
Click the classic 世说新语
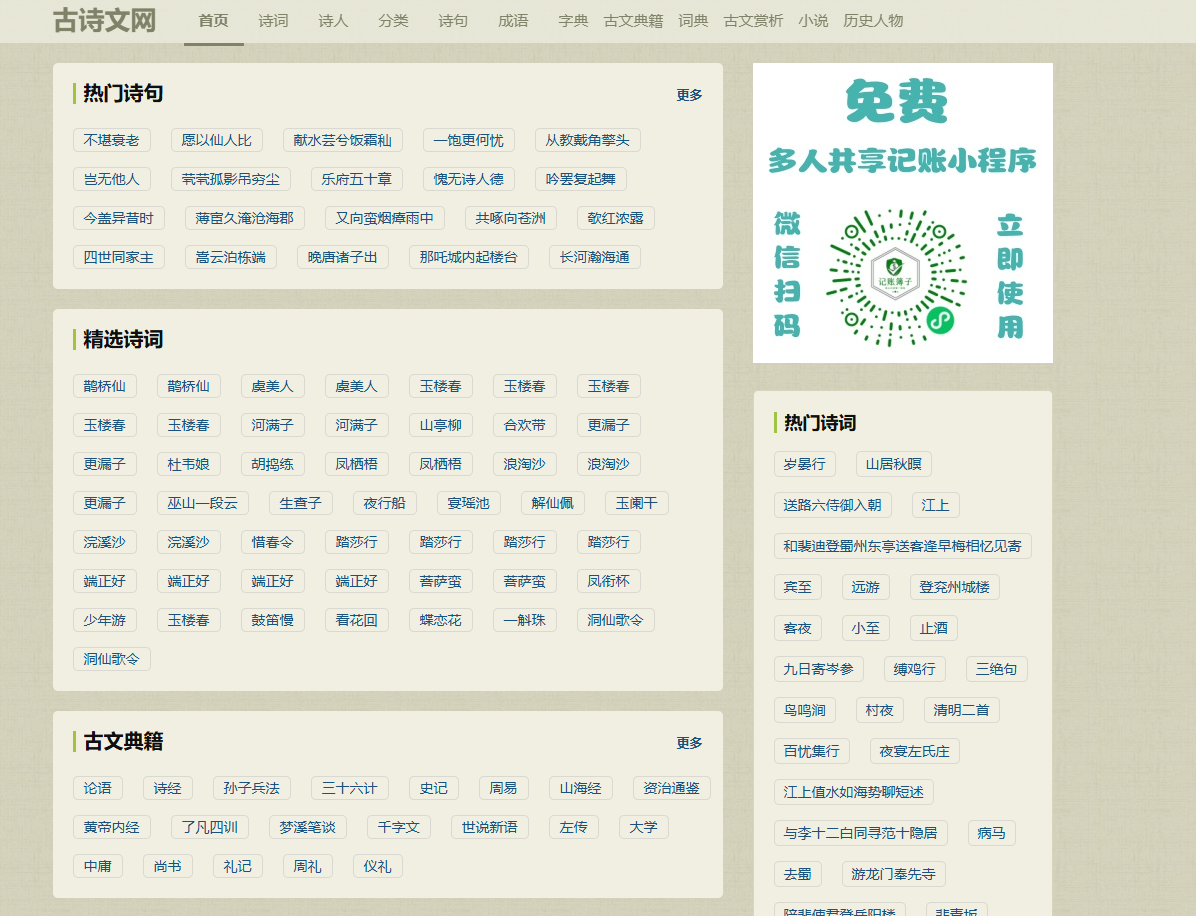[489, 827]
